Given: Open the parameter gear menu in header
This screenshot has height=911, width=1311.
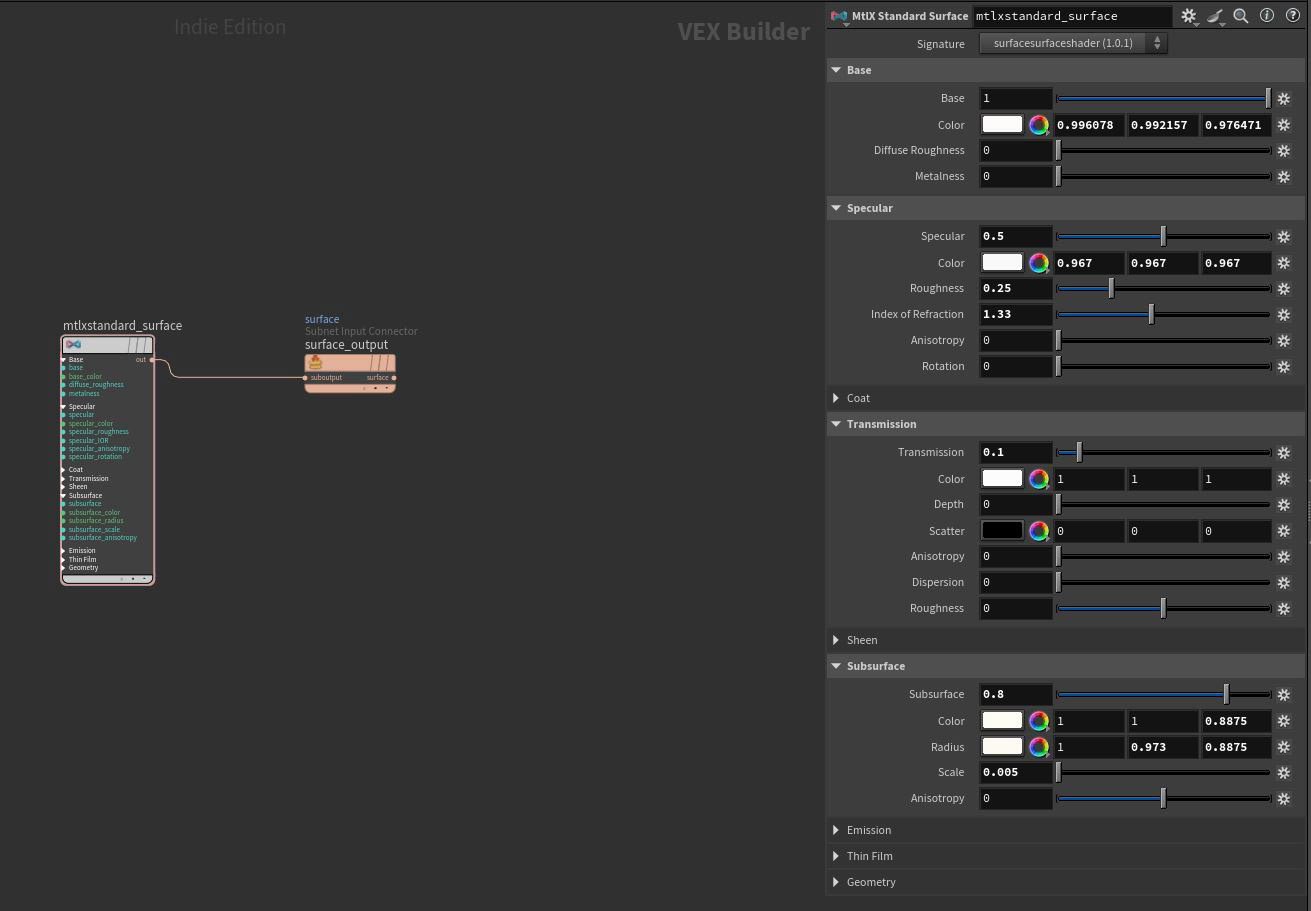Looking at the screenshot, I should pyautogui.click(x=1188, y=16).
